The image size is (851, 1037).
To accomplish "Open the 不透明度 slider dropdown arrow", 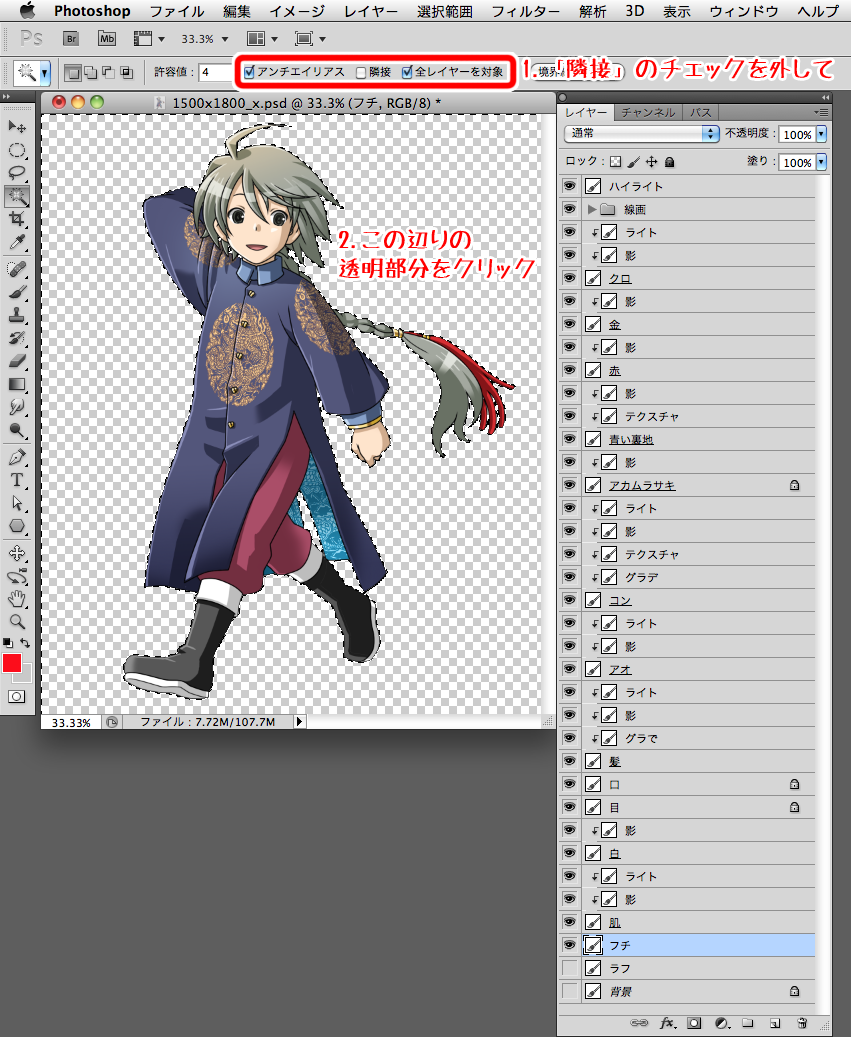I will coord(821,134).
